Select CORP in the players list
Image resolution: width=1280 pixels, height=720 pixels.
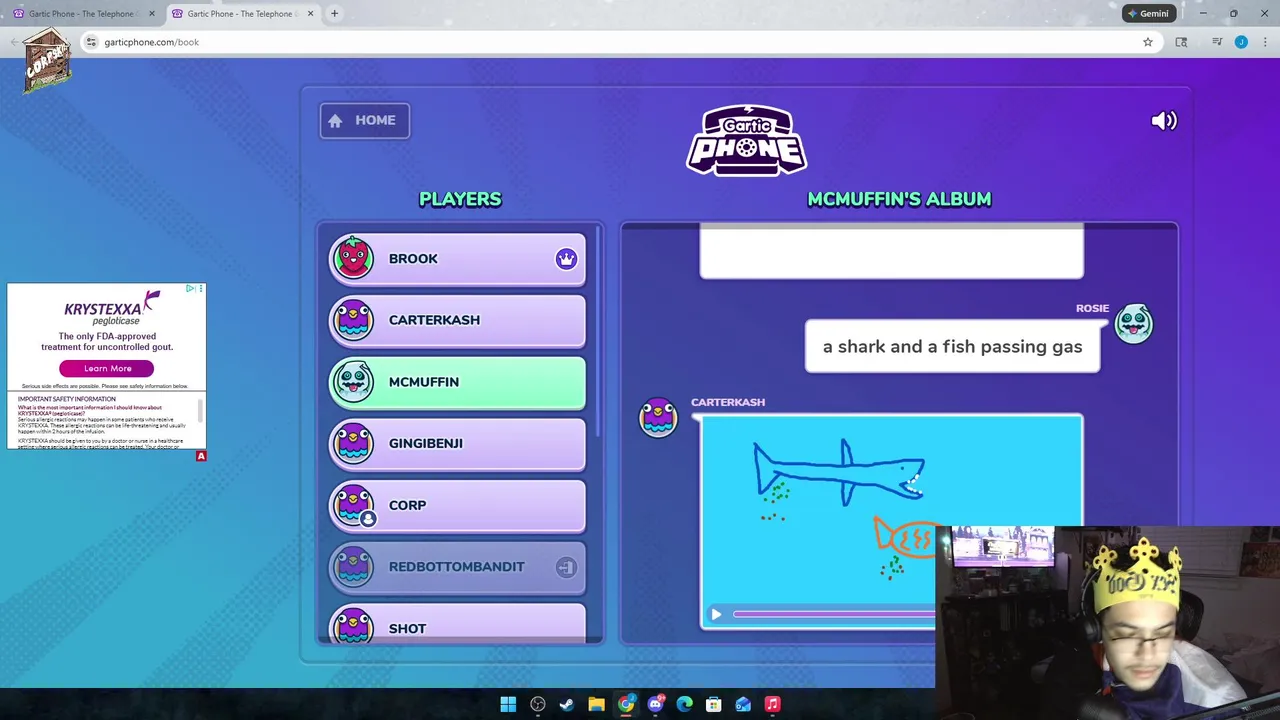click(x=458, y=505)
